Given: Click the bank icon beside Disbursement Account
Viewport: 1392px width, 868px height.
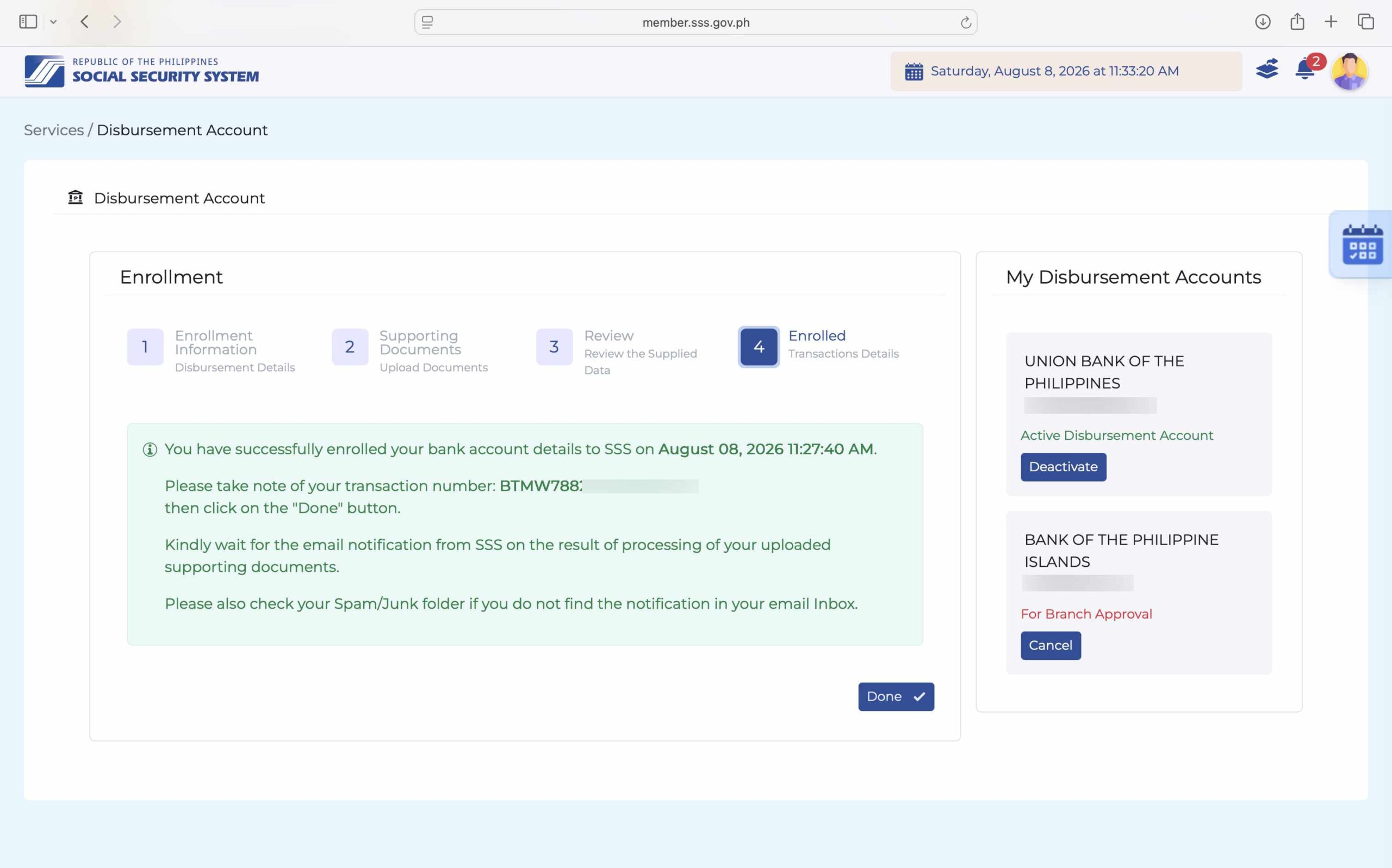Looking at the screenshot, I should [75, 197].
